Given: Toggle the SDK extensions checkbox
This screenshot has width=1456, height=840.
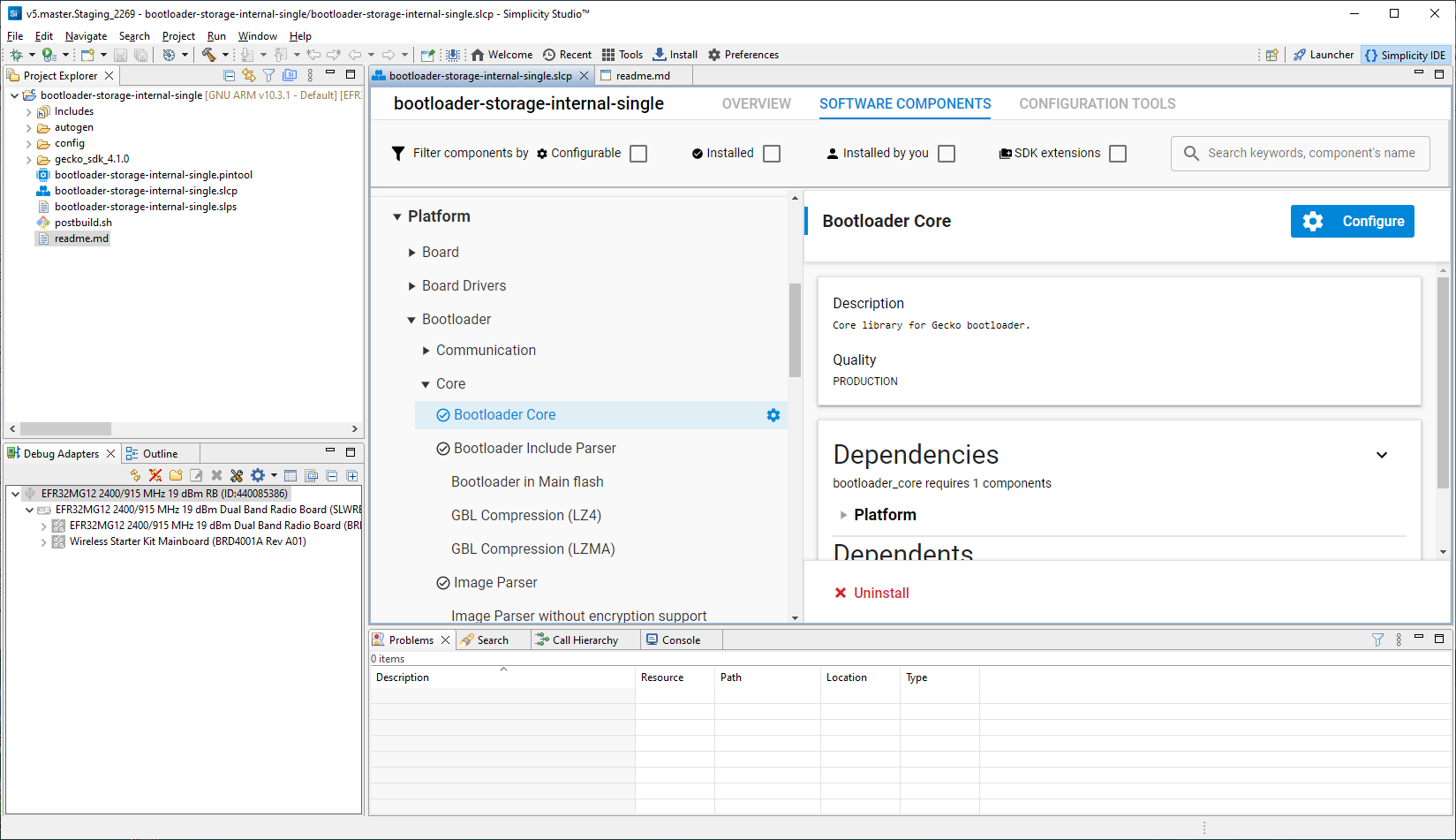Looking at the screenshot, I should click(1118, 153).
